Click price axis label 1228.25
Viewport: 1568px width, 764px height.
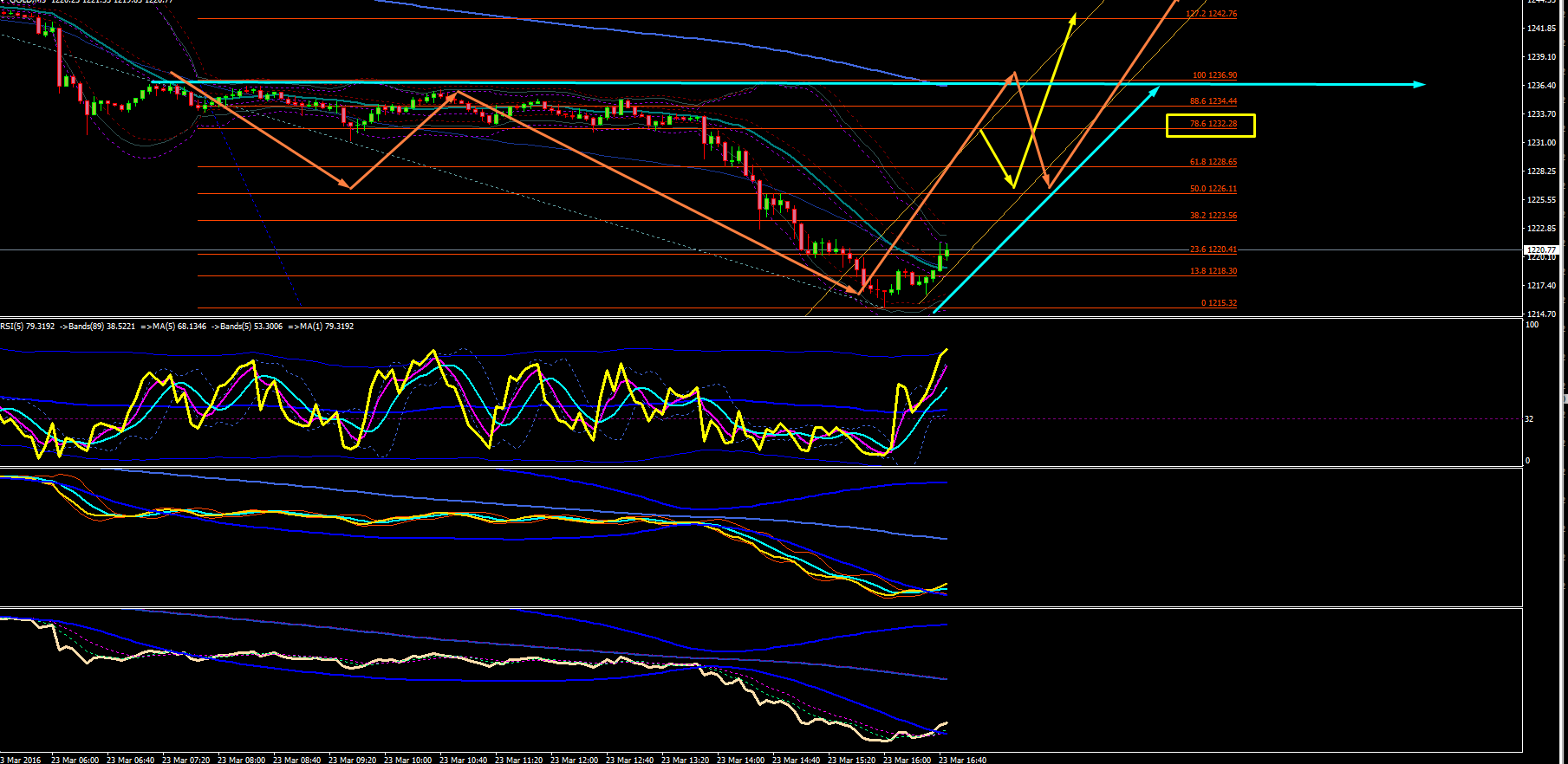click(1541, 172)
